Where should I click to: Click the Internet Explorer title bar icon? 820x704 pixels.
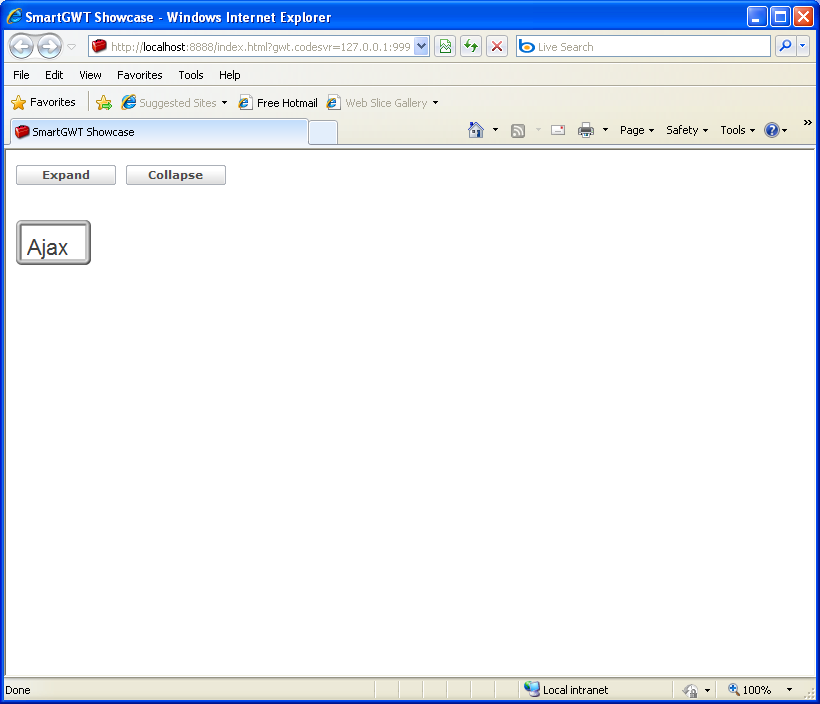(14, 17)
